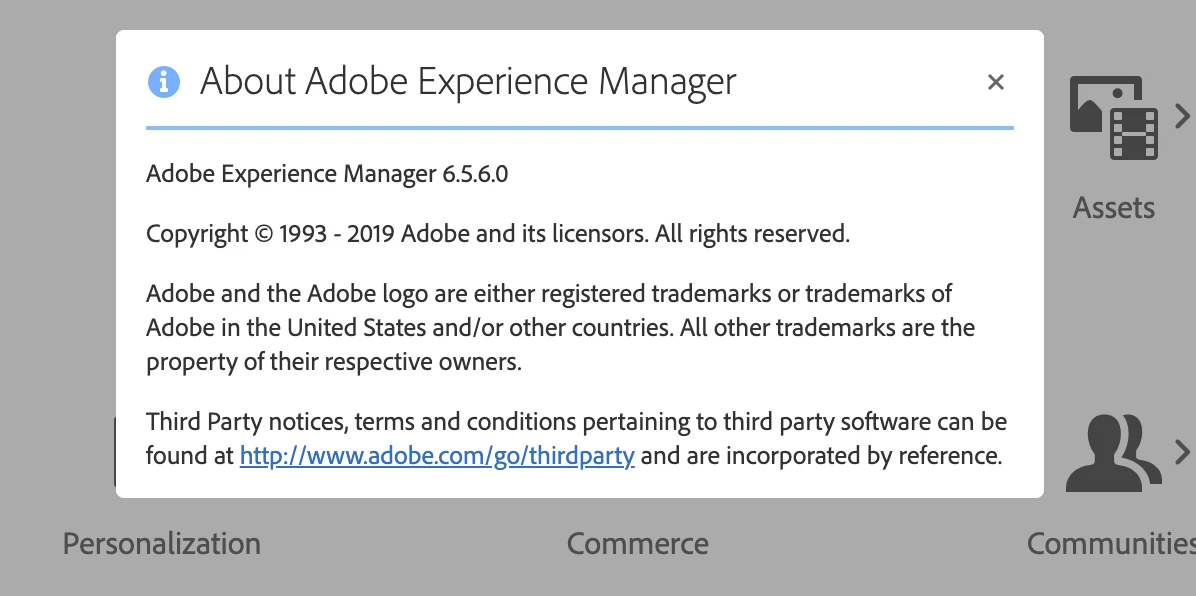Click the version text 6.5.6.0 line
This screenshot has height=596, width=1196.
click(x=327, y=173)
